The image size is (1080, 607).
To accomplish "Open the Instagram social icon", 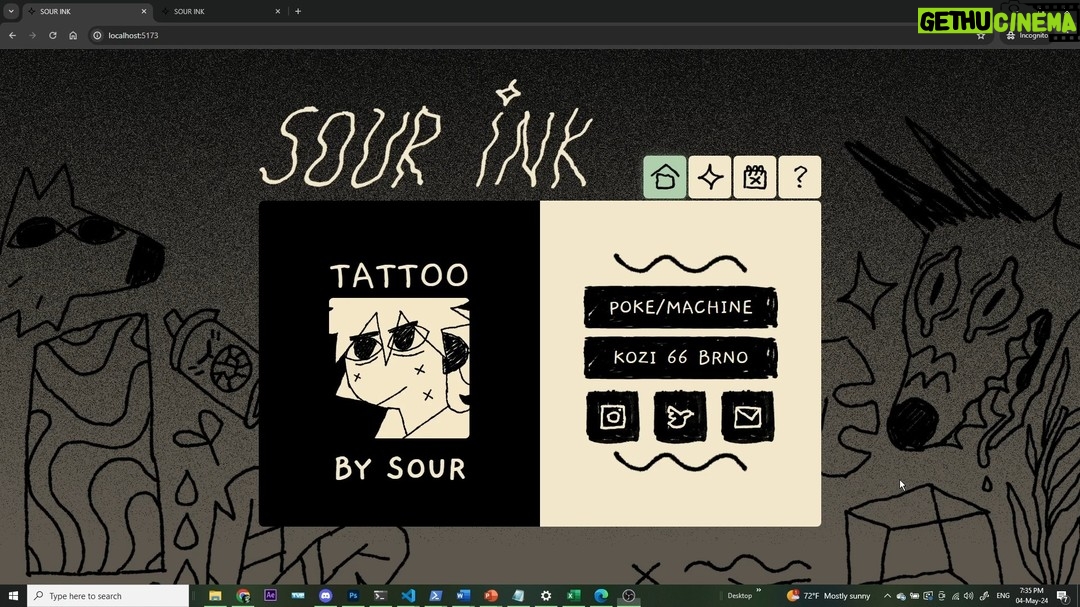I will click(x=612, y=416).
